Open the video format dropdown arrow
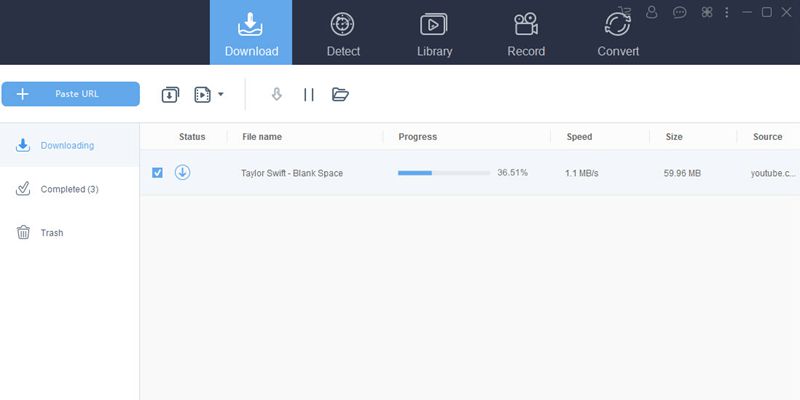The image size is (800, 400). pyautogui.click(x=221, y=95)
